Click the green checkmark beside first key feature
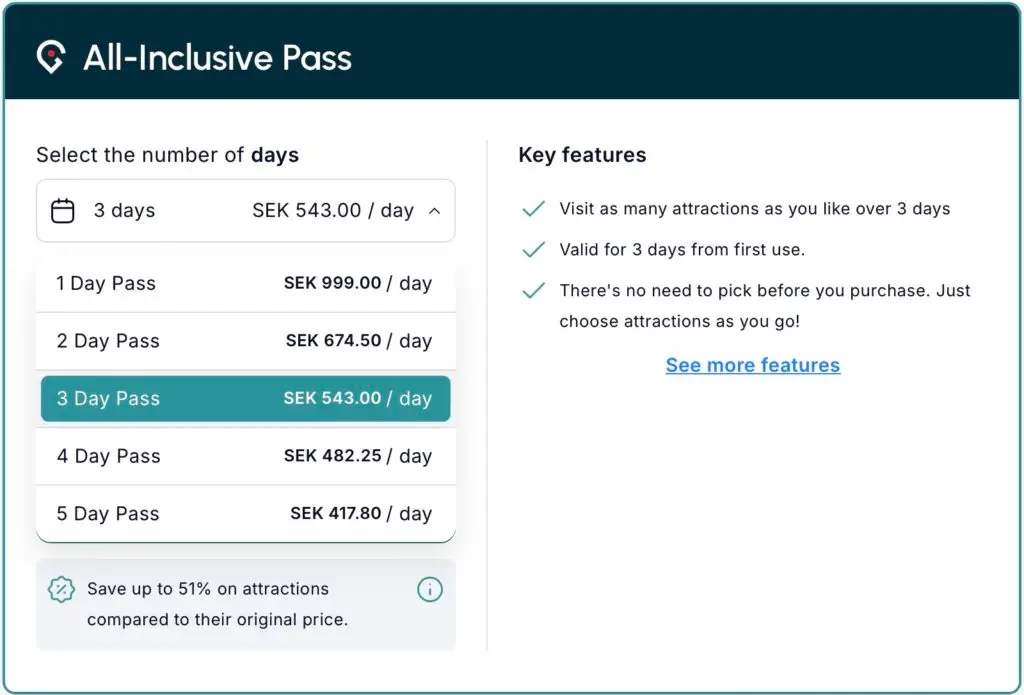The image size is (1024, 695). click(533, 208)
